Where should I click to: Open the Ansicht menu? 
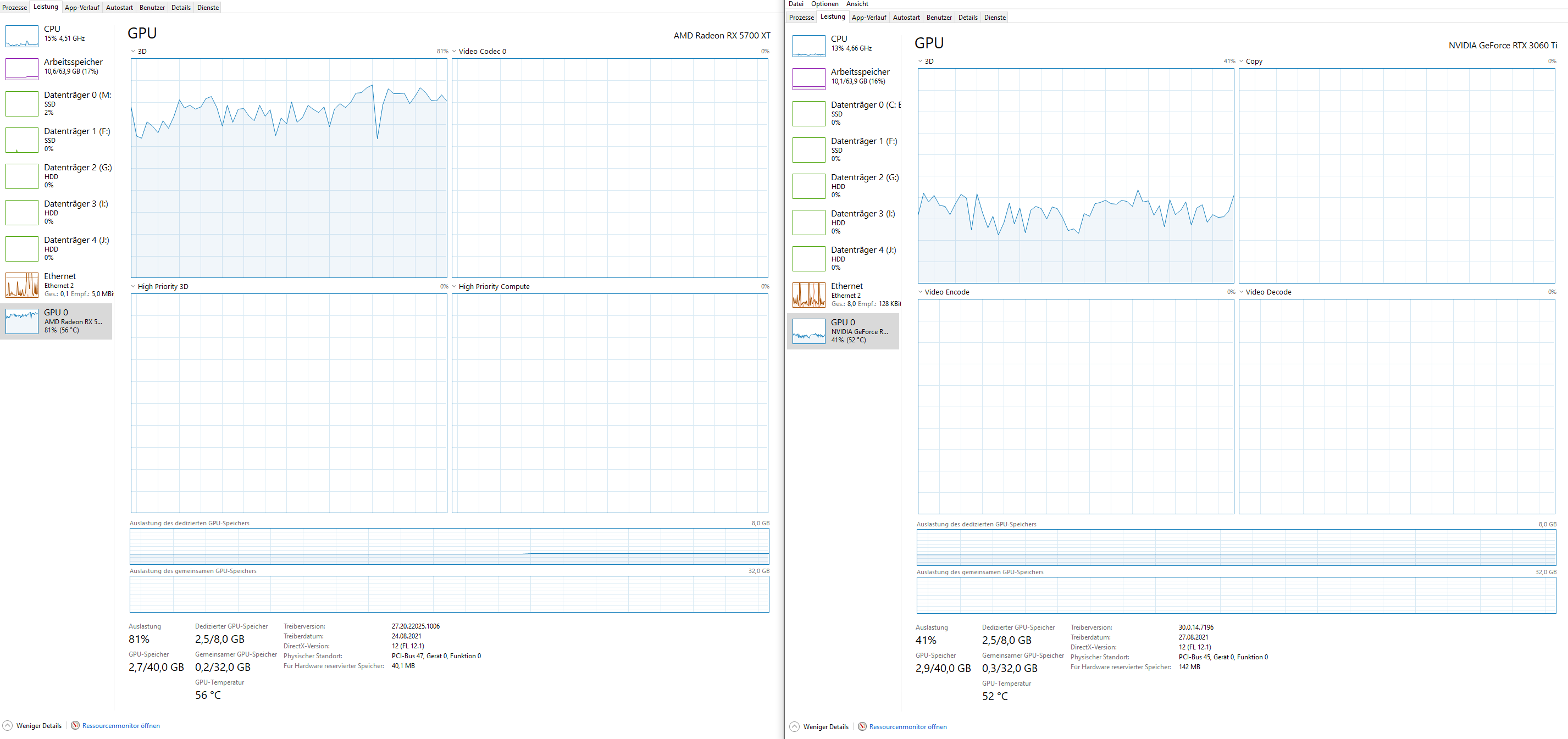point(857,4)
